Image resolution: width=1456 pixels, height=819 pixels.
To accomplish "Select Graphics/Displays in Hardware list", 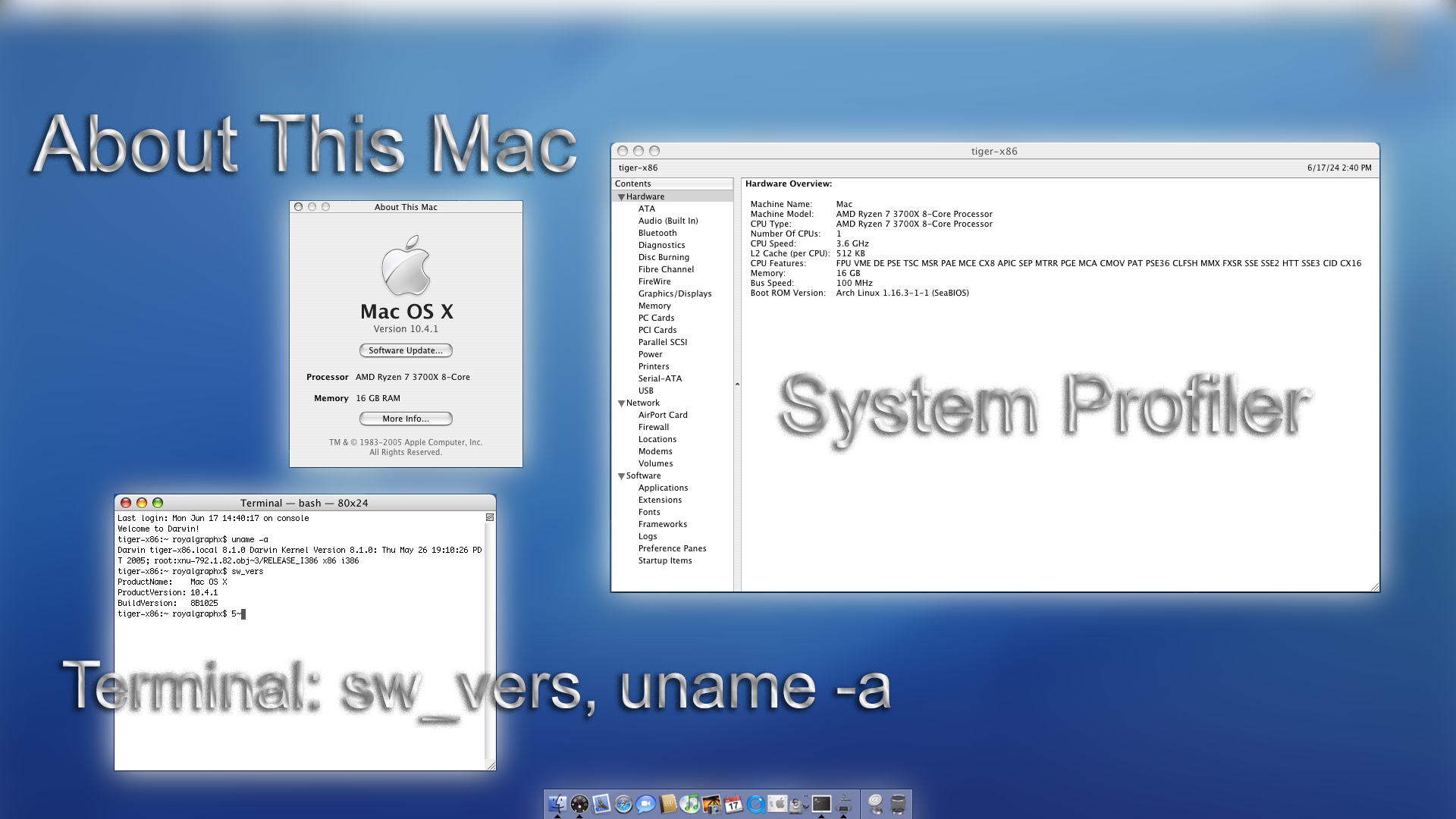I will [x=674, y=293].
